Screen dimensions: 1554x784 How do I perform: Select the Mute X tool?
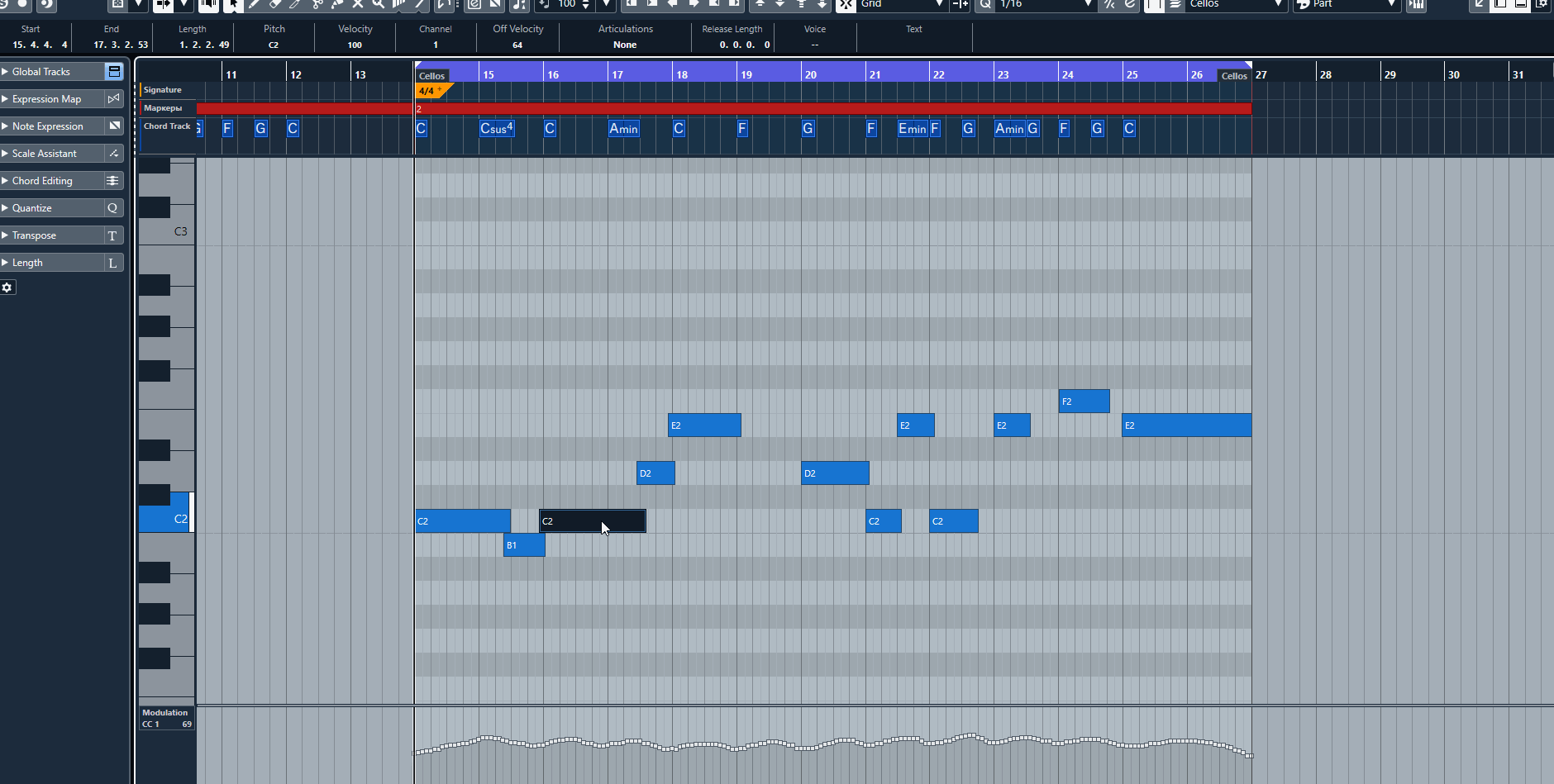point(358,4)
